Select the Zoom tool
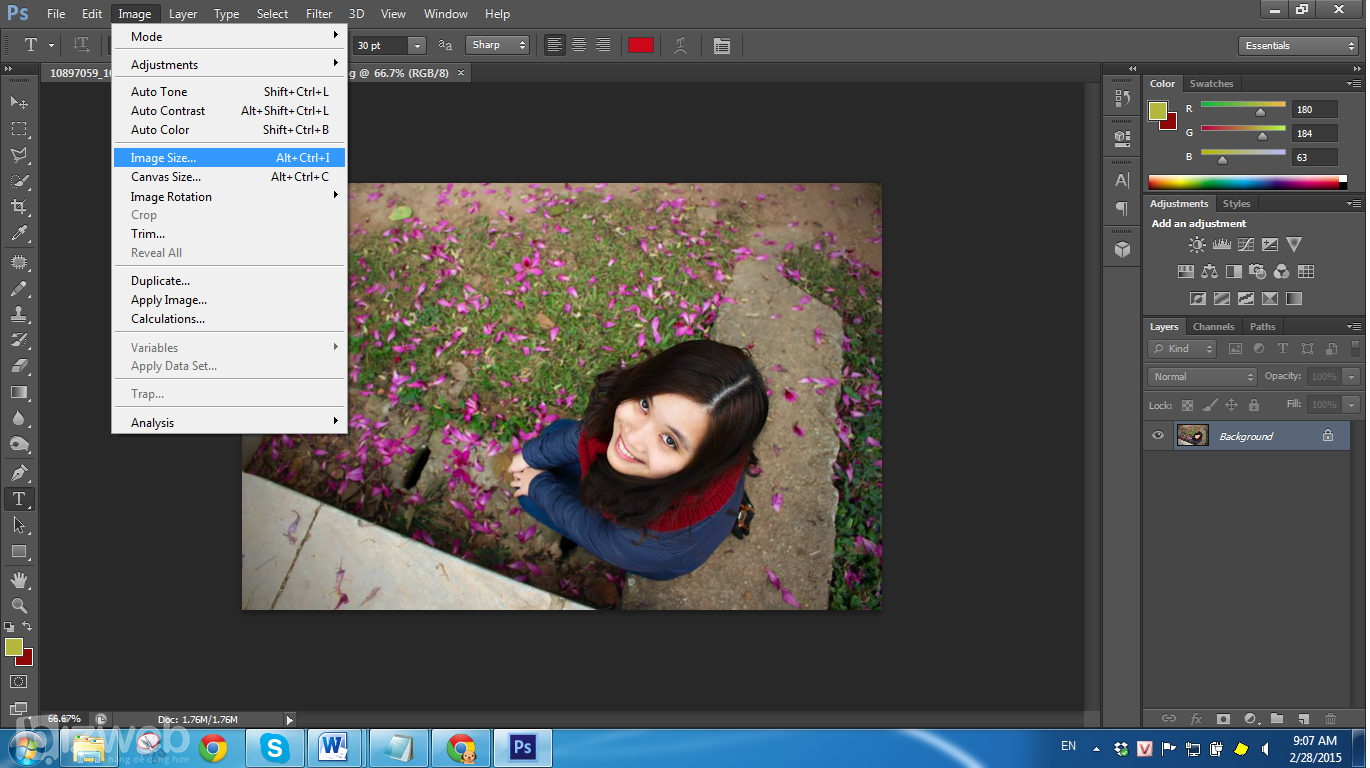The image size is (1370, 768). click(x=18, y=605)
